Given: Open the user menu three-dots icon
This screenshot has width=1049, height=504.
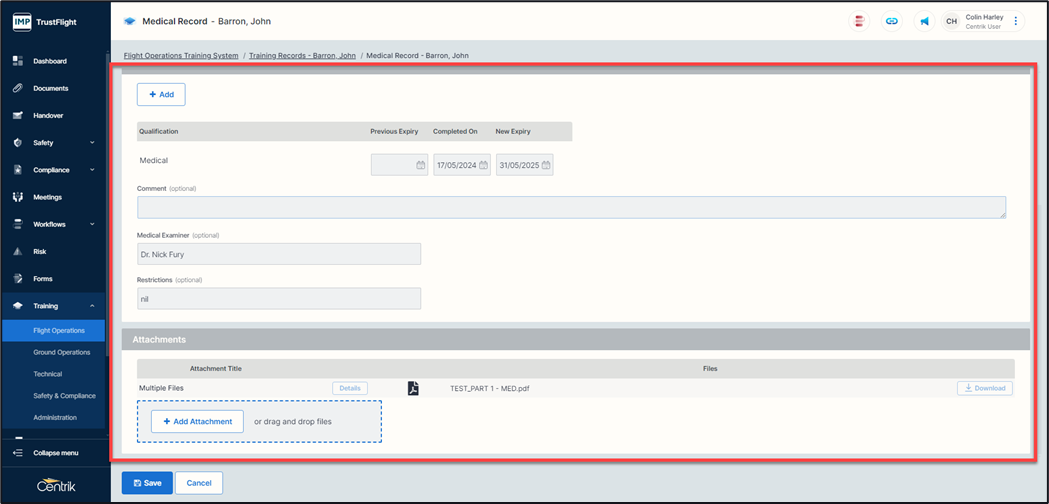Looking at the screenshot, I should click(x=1016, y=21).
